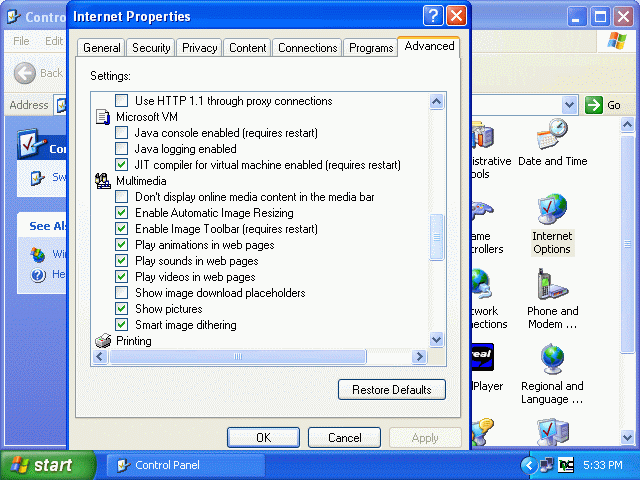
Task: Click settings list scroll up arrow
Action: 437,101
